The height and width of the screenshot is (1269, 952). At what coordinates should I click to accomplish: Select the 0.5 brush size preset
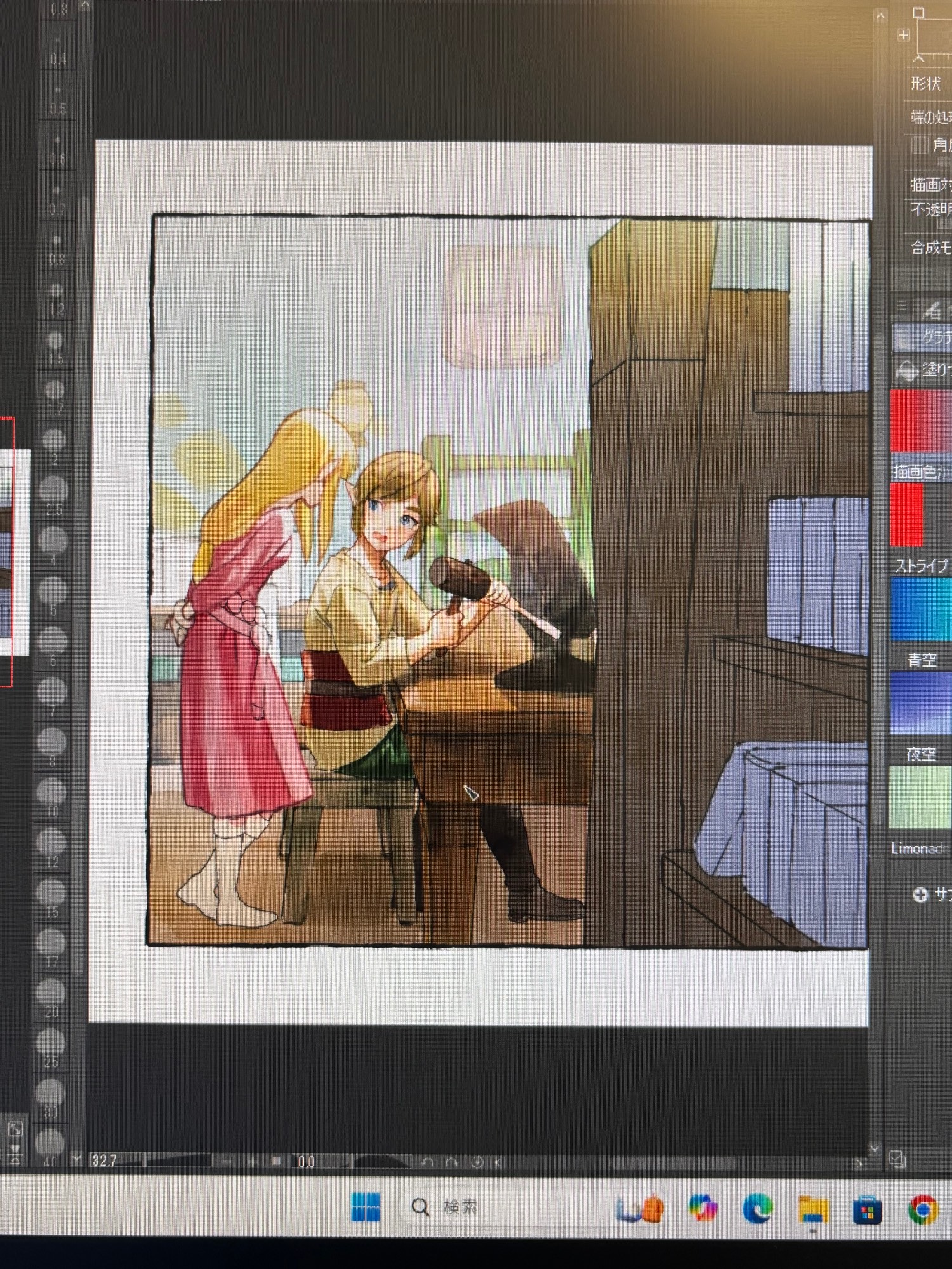coord(58,98)
